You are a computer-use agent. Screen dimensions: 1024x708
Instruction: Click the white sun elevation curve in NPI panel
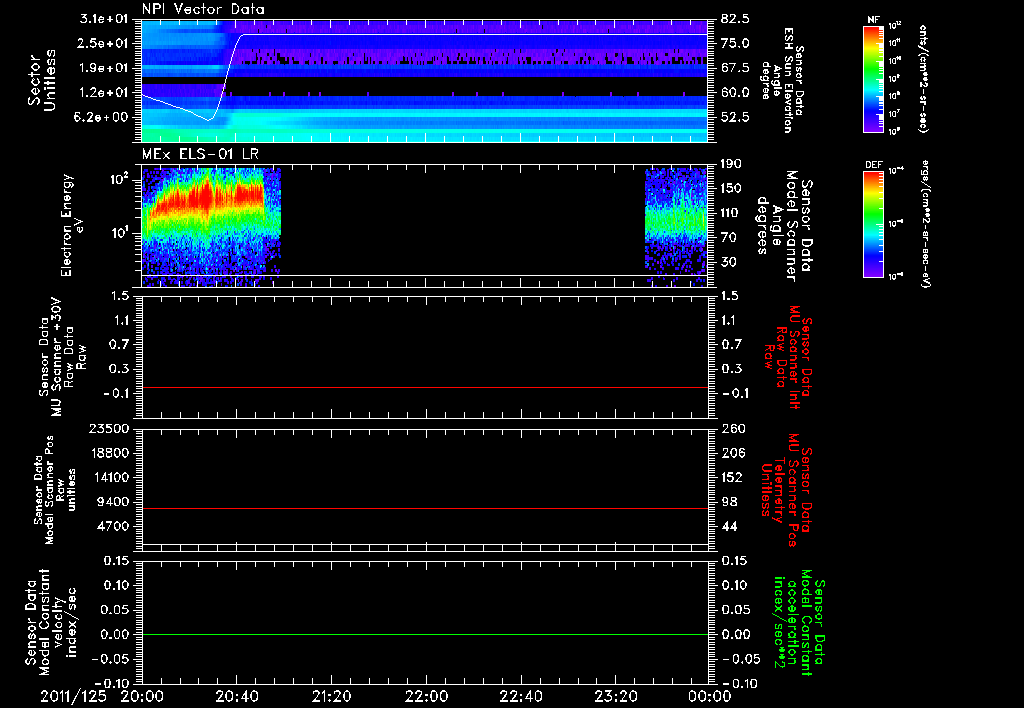(424, 34)
